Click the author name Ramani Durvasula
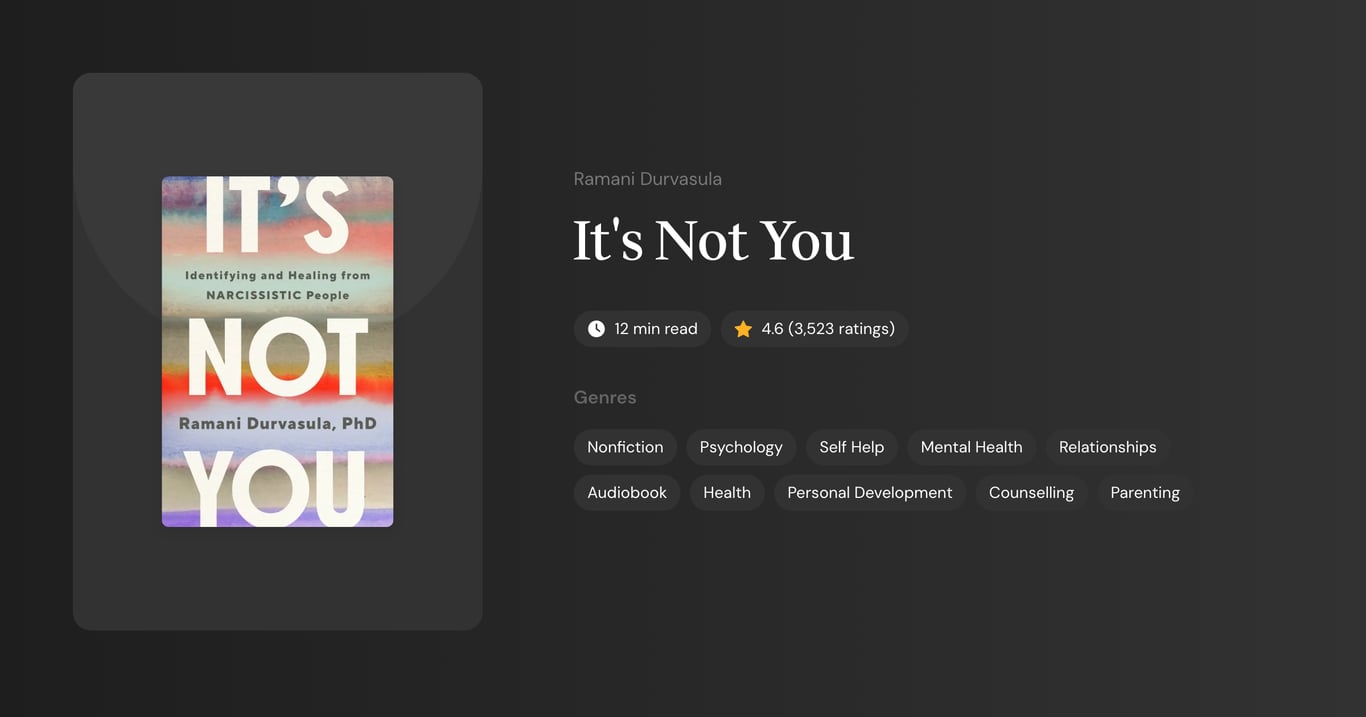This screenshot has width=1366, height=717. [647, 178]
